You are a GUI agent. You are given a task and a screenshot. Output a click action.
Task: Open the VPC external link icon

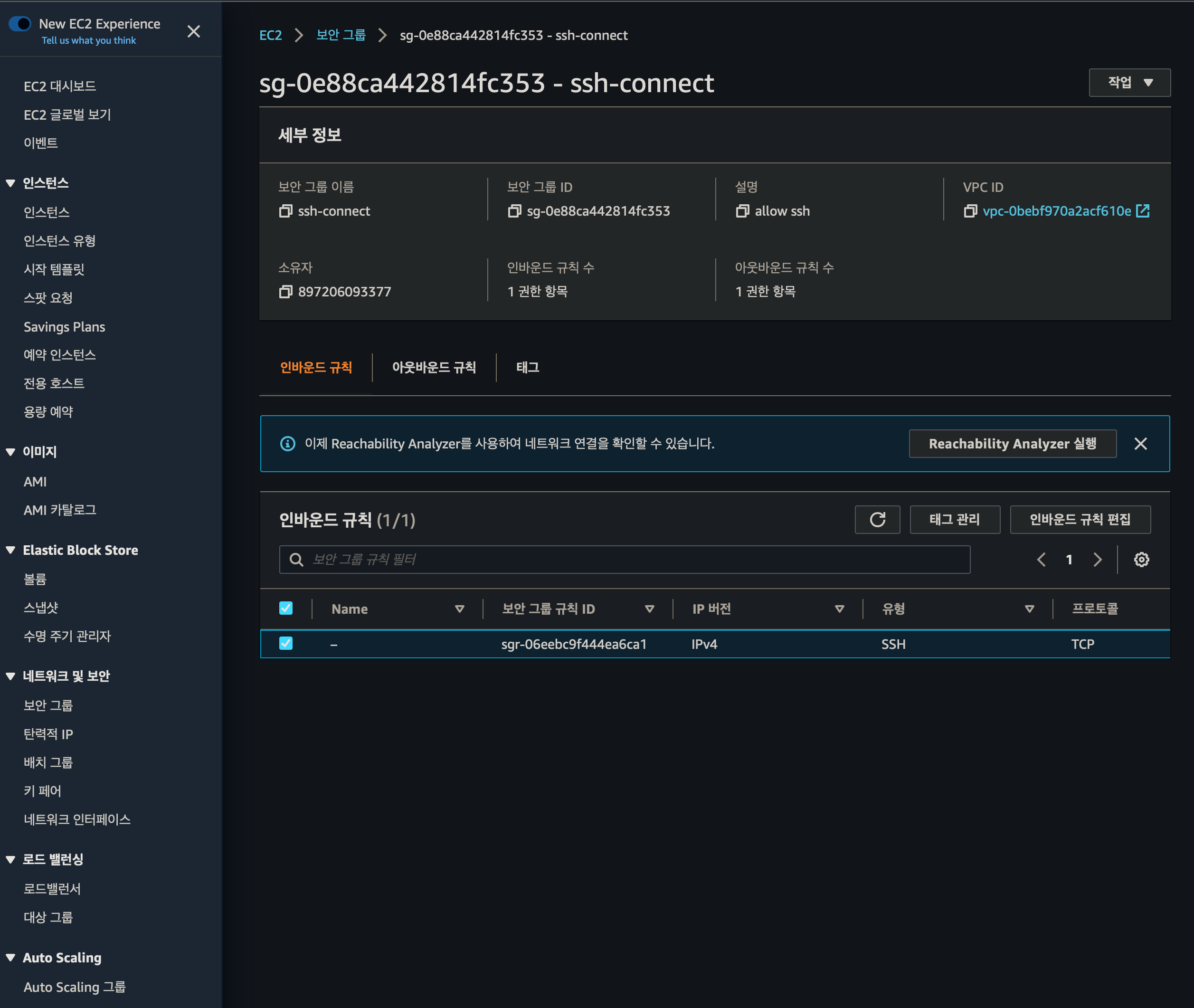tap(1143, 211)
